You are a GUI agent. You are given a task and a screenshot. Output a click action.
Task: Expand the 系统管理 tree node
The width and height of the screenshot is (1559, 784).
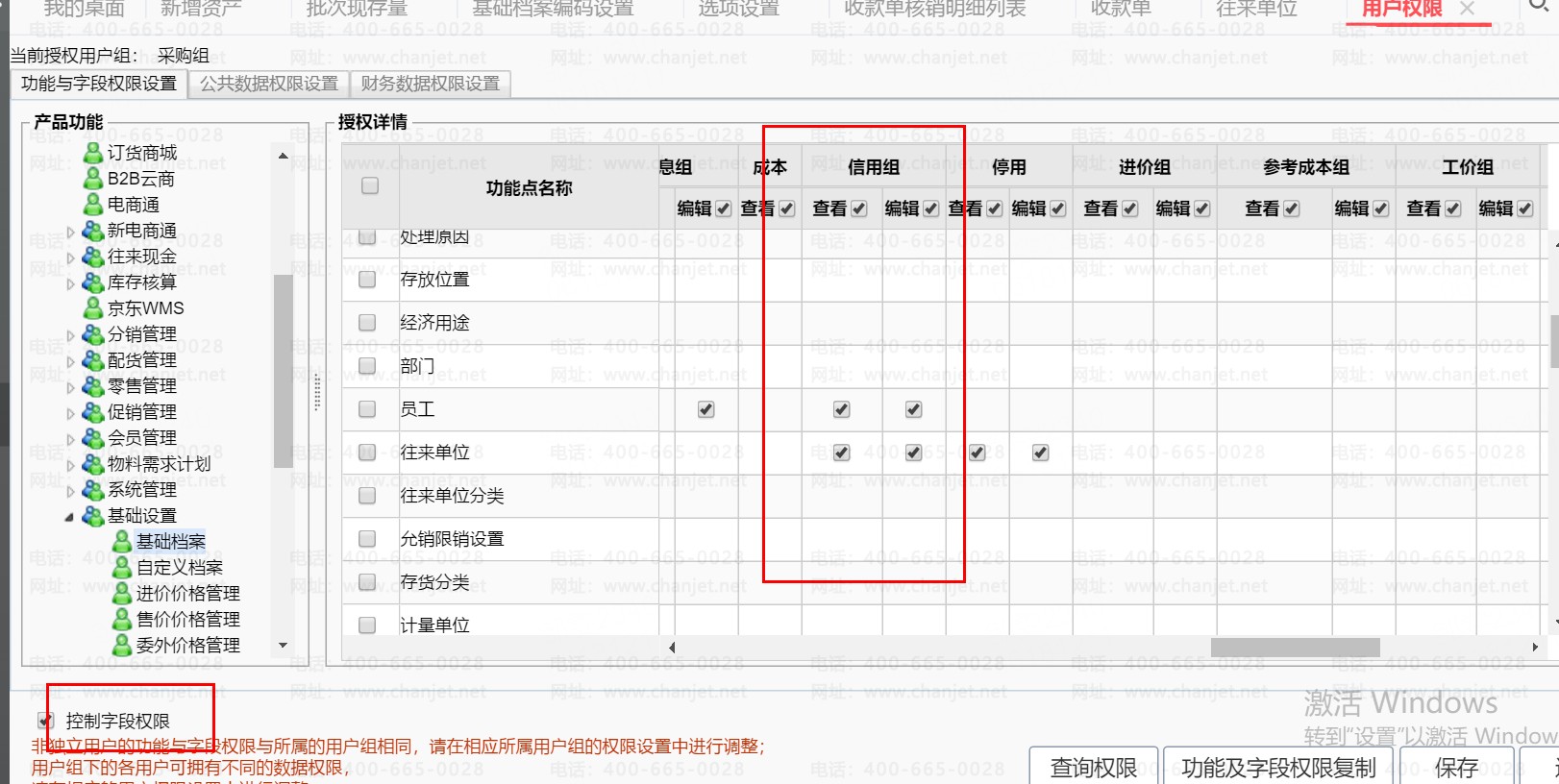(70, 491)
